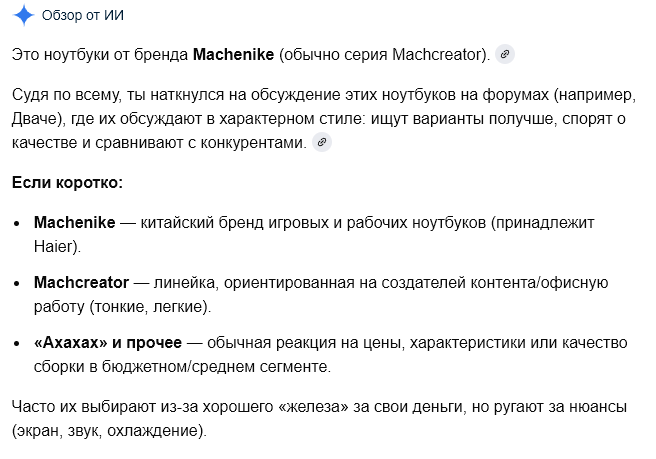Click bold 'Machenike' in the first sentence

233,54
